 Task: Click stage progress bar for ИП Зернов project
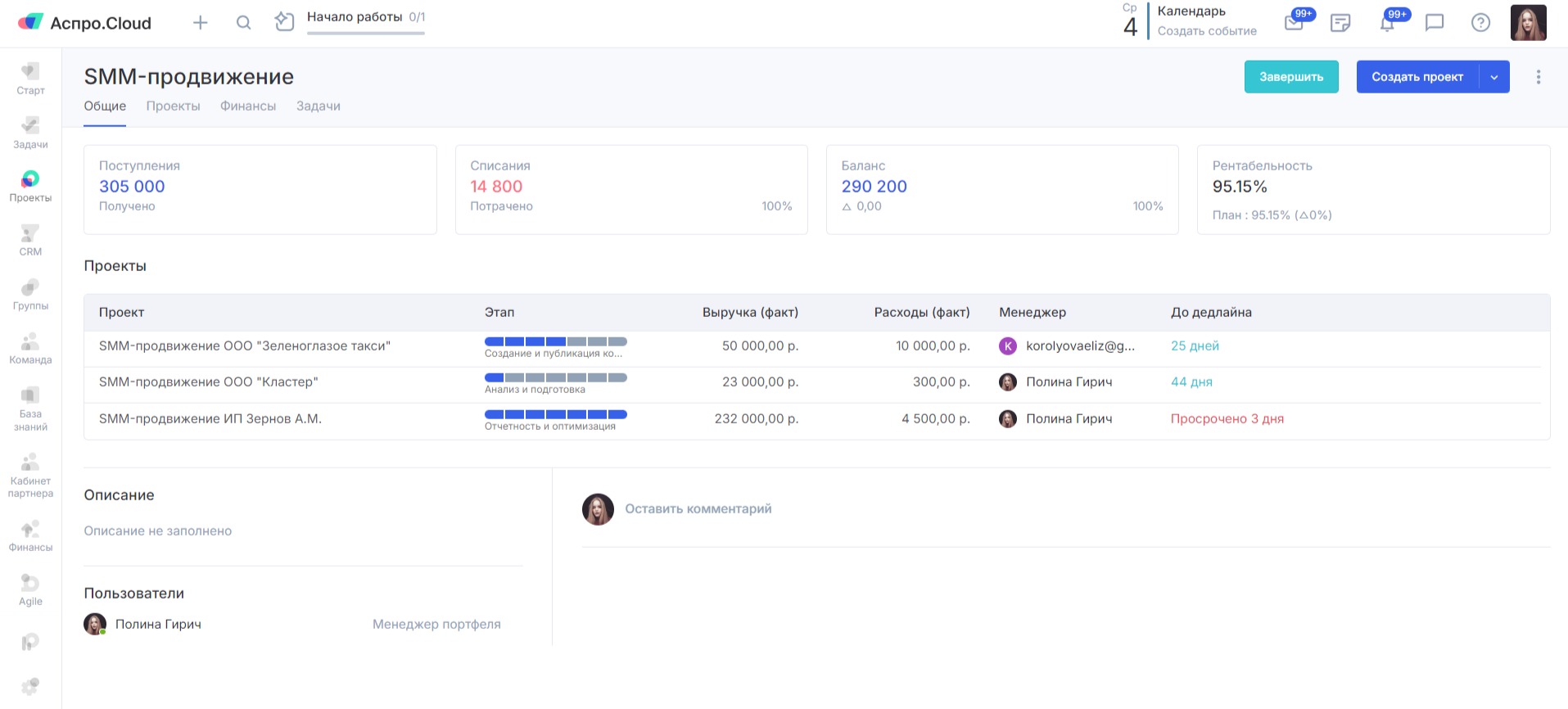tap(555, 414)
